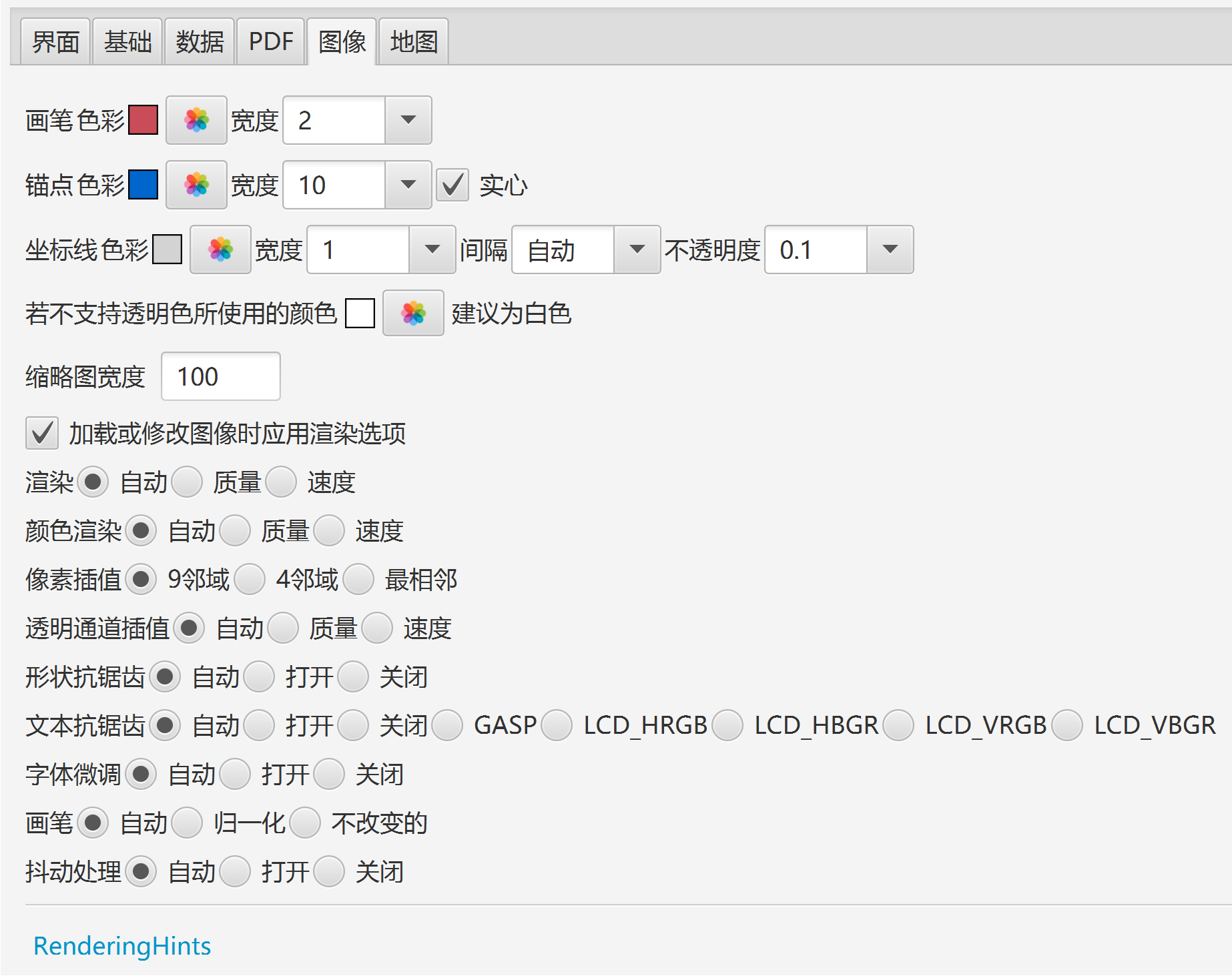This screenshot has height=976, width=1232.
Task: Click the red 画笔色彩 color swatch
Action: pyautogui.click(x=143, y=120)
